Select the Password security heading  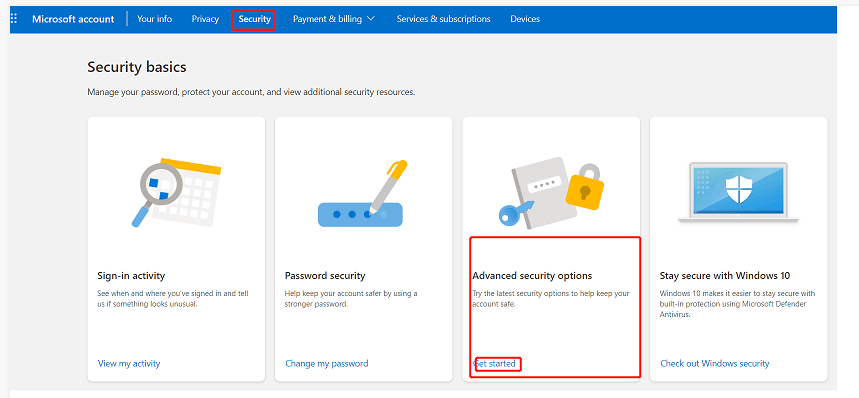tap(325, 275)
